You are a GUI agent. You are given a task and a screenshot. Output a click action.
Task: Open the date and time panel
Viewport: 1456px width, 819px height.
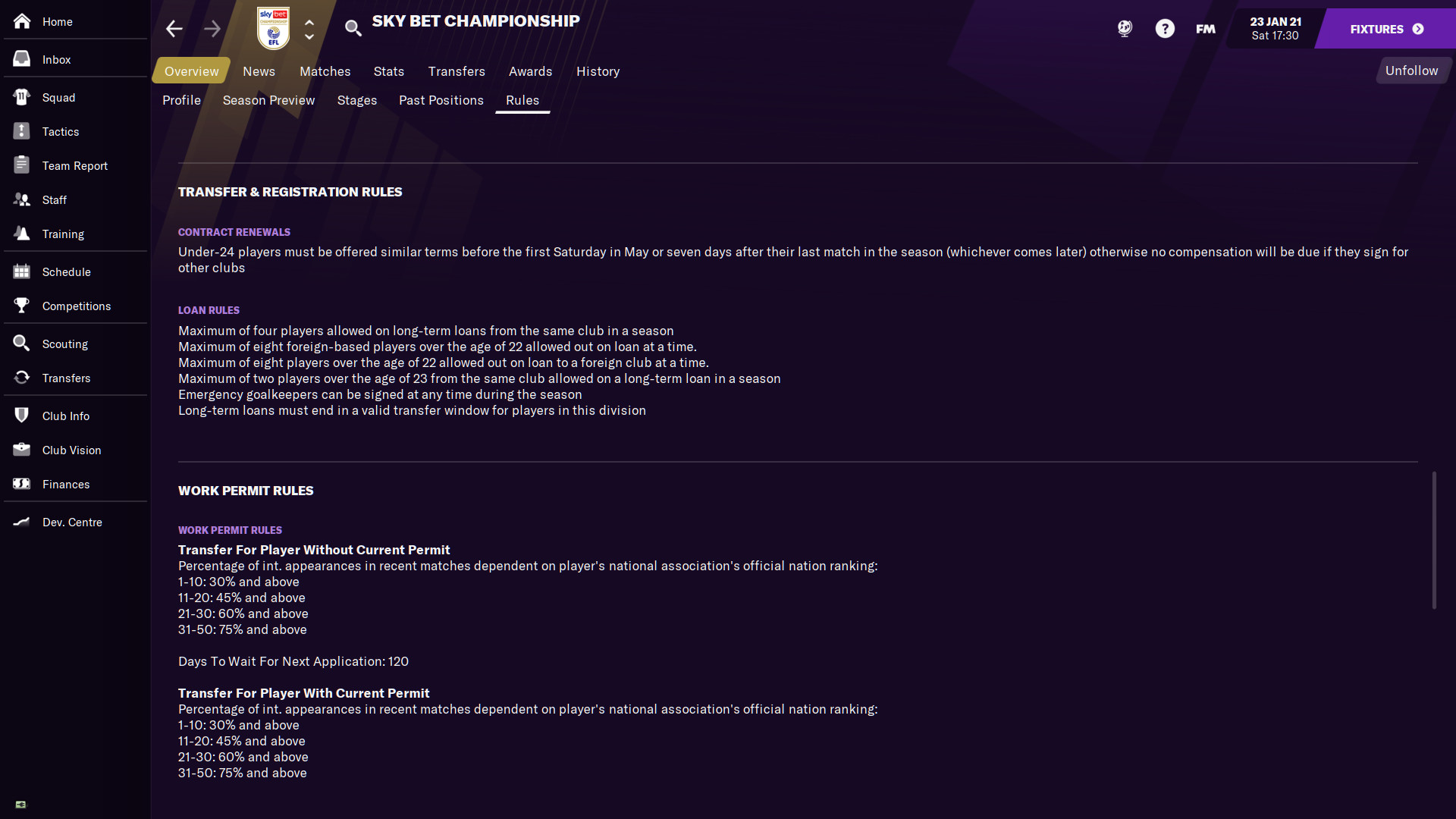click(1275, 29)
